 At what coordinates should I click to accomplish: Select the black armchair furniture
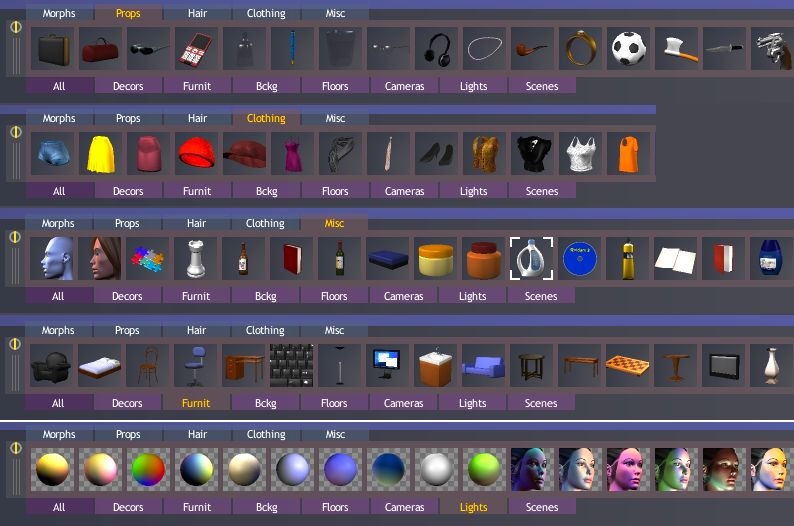(51, 366)
